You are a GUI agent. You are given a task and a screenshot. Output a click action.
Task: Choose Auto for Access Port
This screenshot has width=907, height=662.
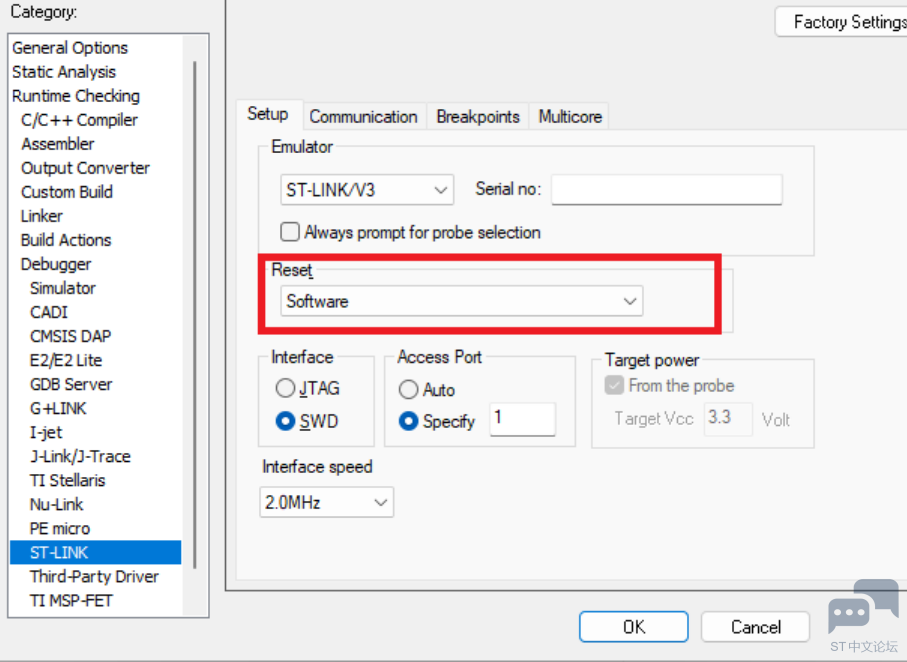pos(408,389)
